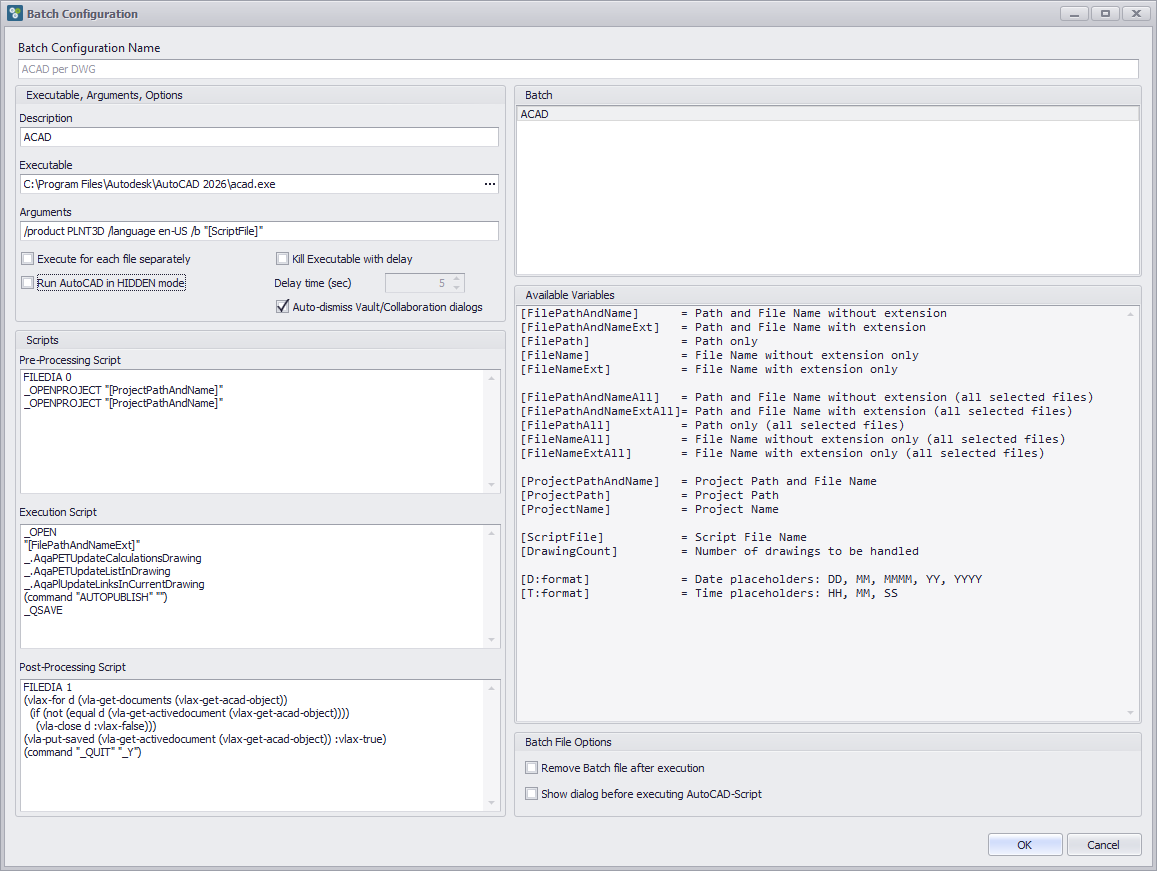Viewport: 1157px width, 871px height.
Task: Click the [ScriptFile] variable line
Action: click(x=663, y=537)
